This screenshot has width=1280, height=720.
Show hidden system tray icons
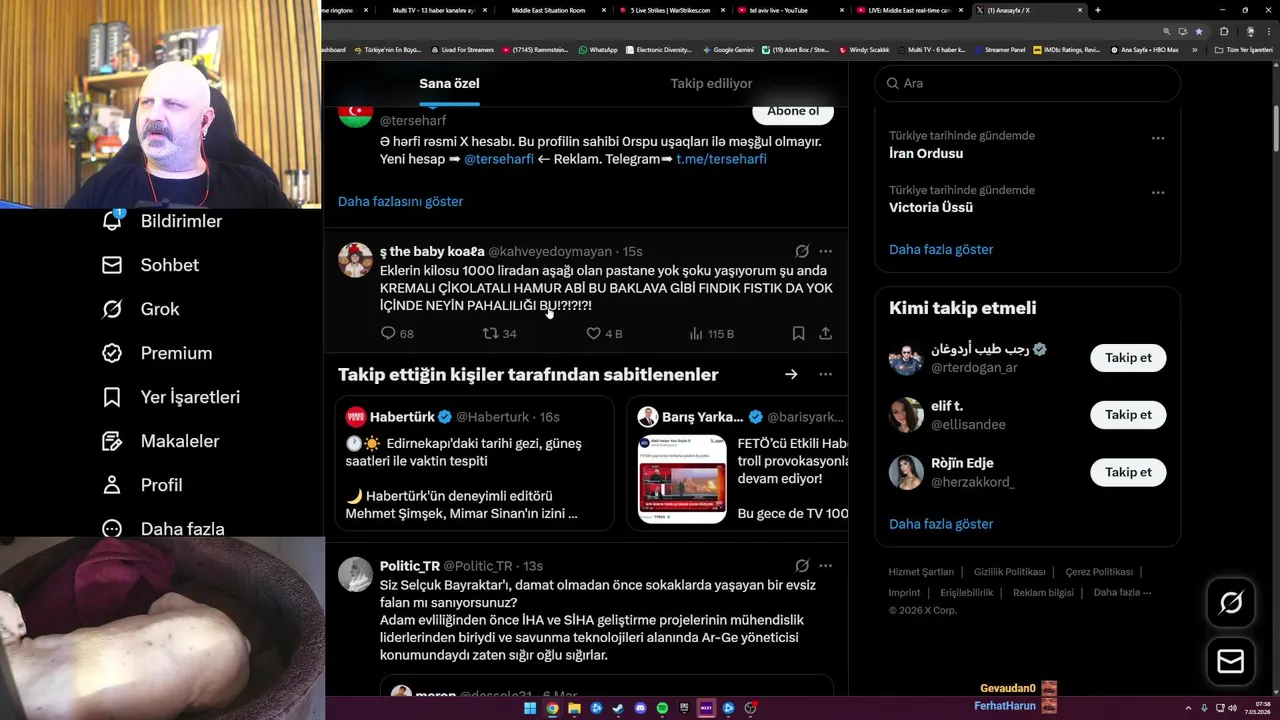pyautogui.click(x=1189, y=708)
